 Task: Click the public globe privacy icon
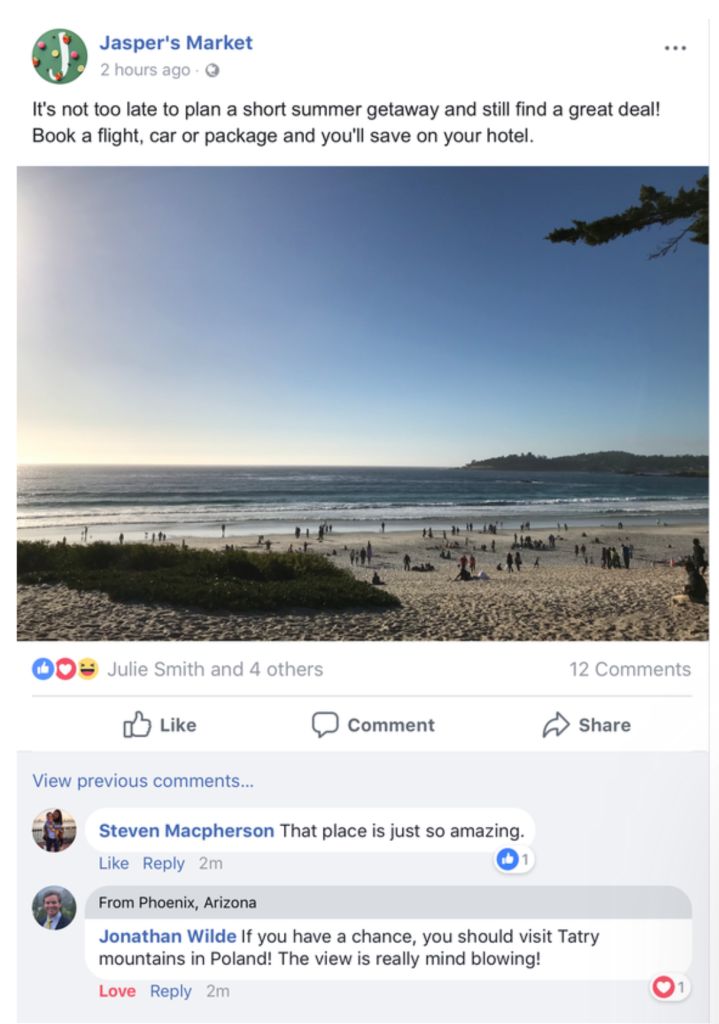pyautogui.click(x=212, y=71)
